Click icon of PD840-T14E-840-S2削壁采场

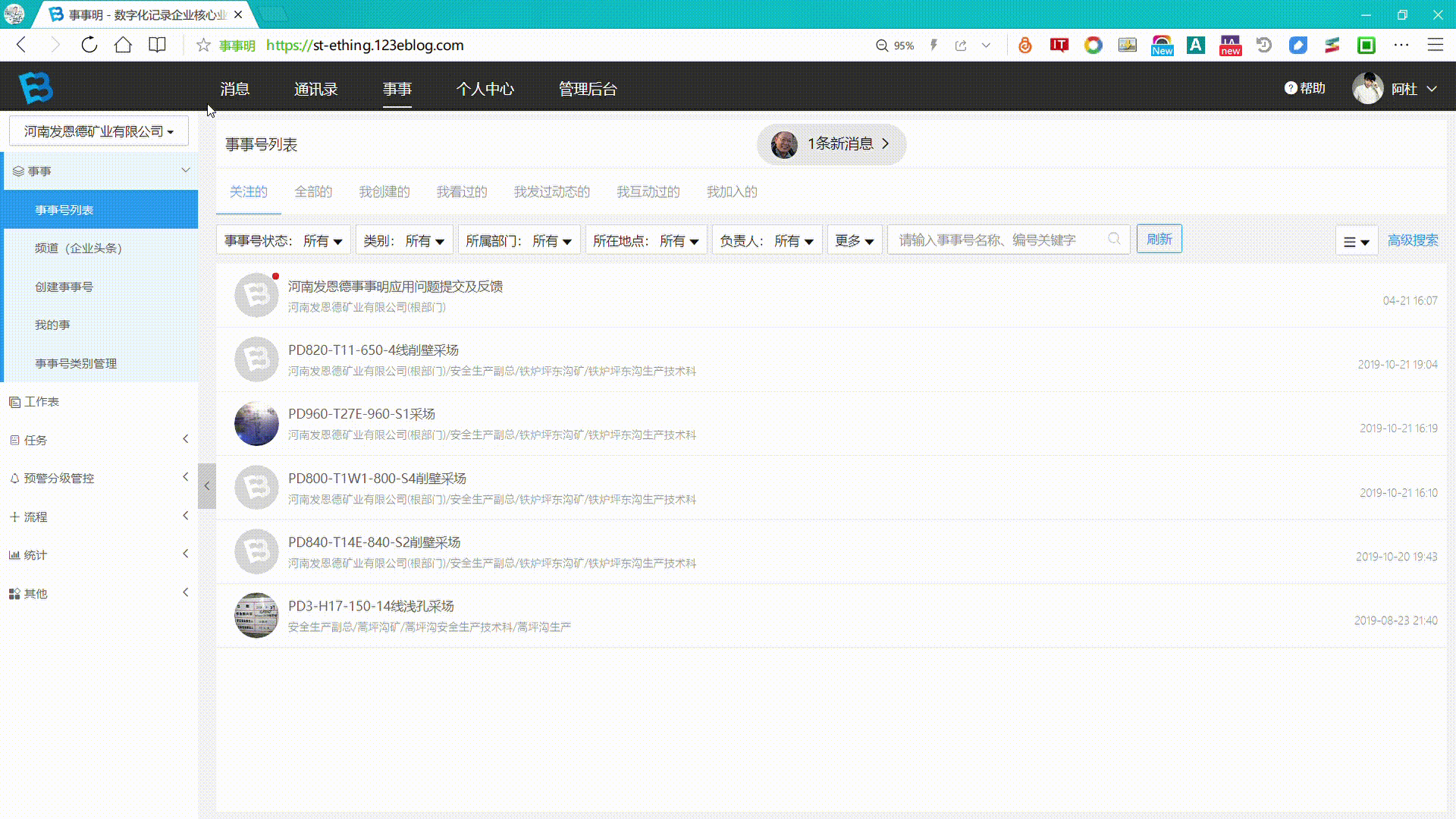click(x=256, y=551)
